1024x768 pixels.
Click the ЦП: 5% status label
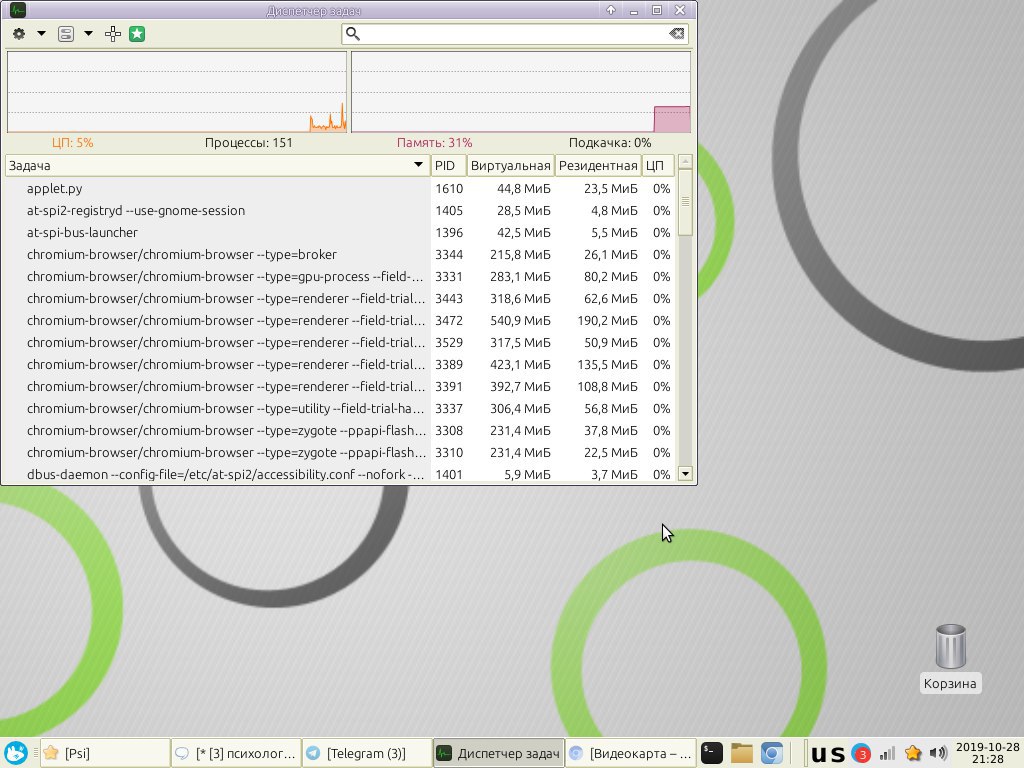tap(72, 142)
